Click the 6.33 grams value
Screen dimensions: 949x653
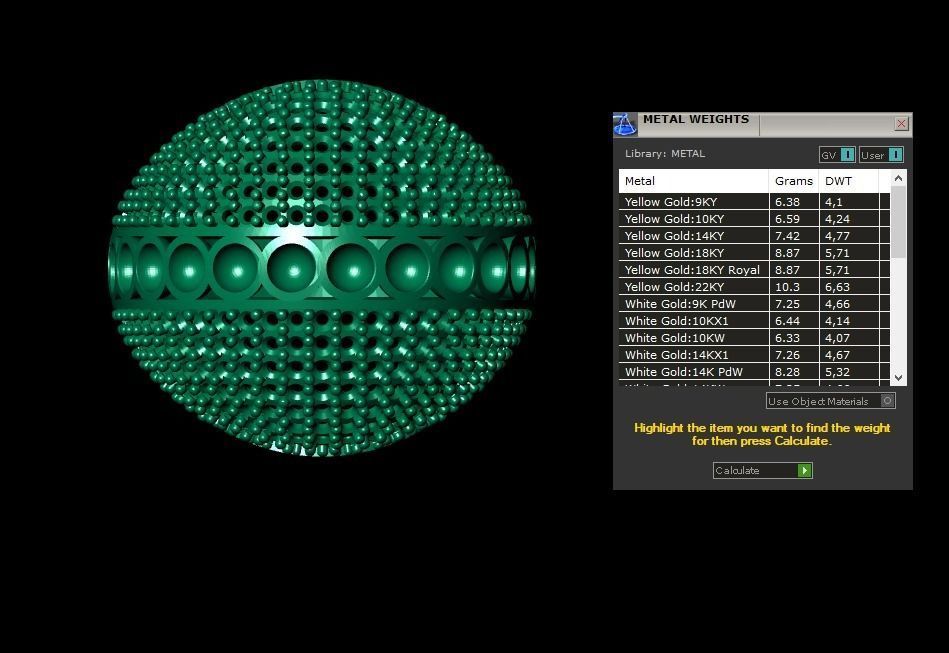[x=787, y=338]
